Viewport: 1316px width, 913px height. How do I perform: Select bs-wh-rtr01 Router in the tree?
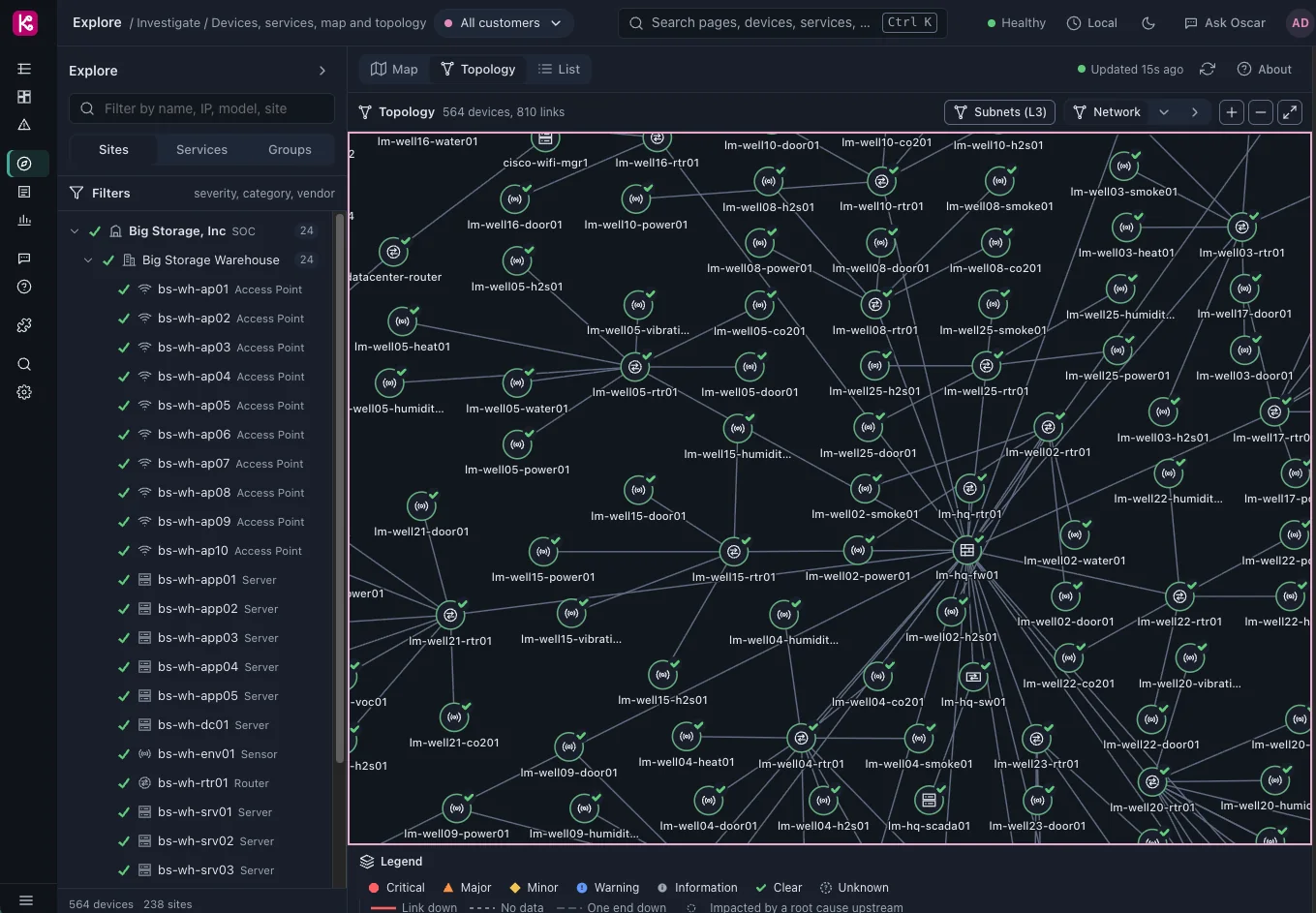coord(199,783)
